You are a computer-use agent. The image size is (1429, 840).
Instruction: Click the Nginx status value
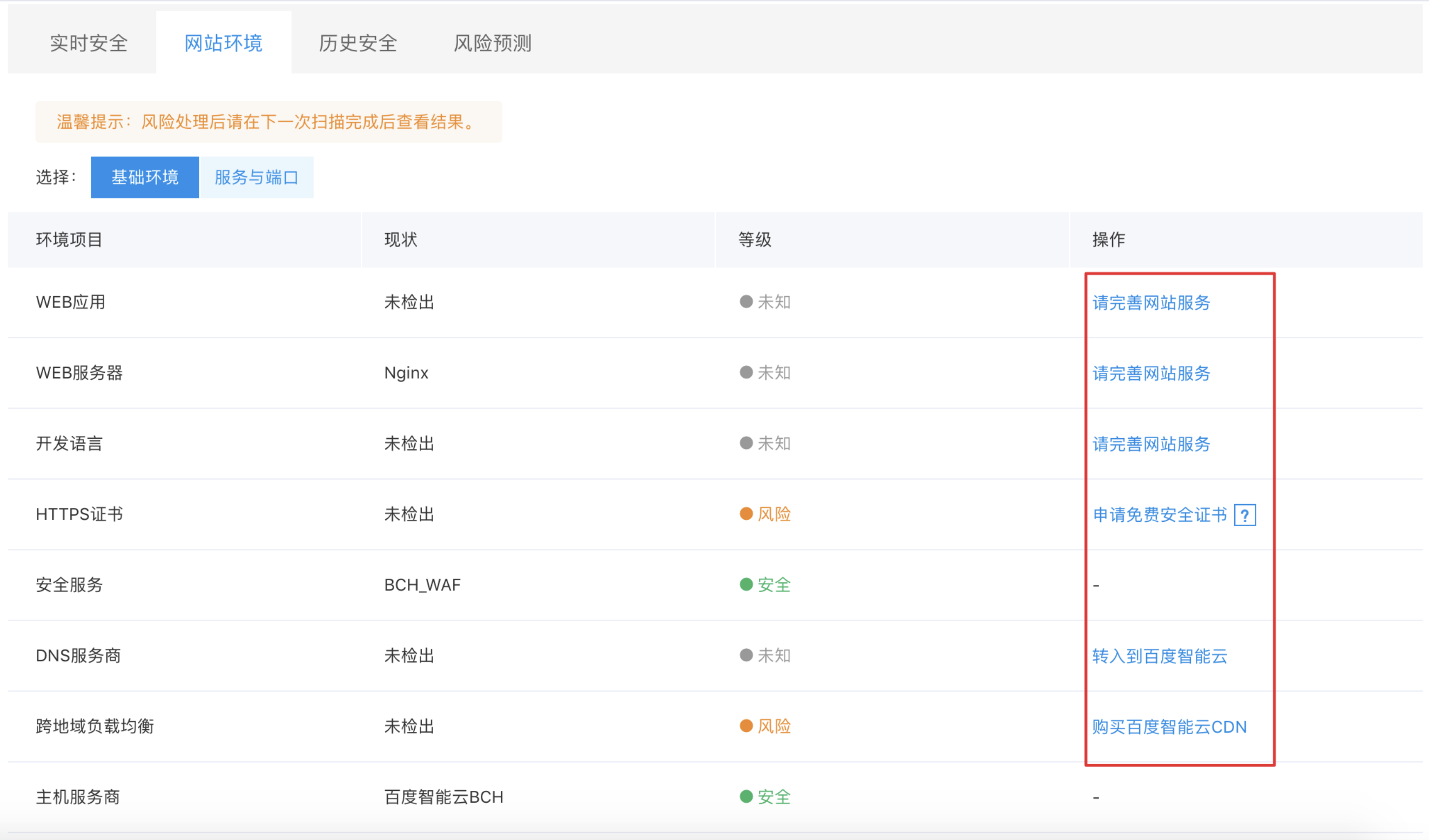[406, 373]
